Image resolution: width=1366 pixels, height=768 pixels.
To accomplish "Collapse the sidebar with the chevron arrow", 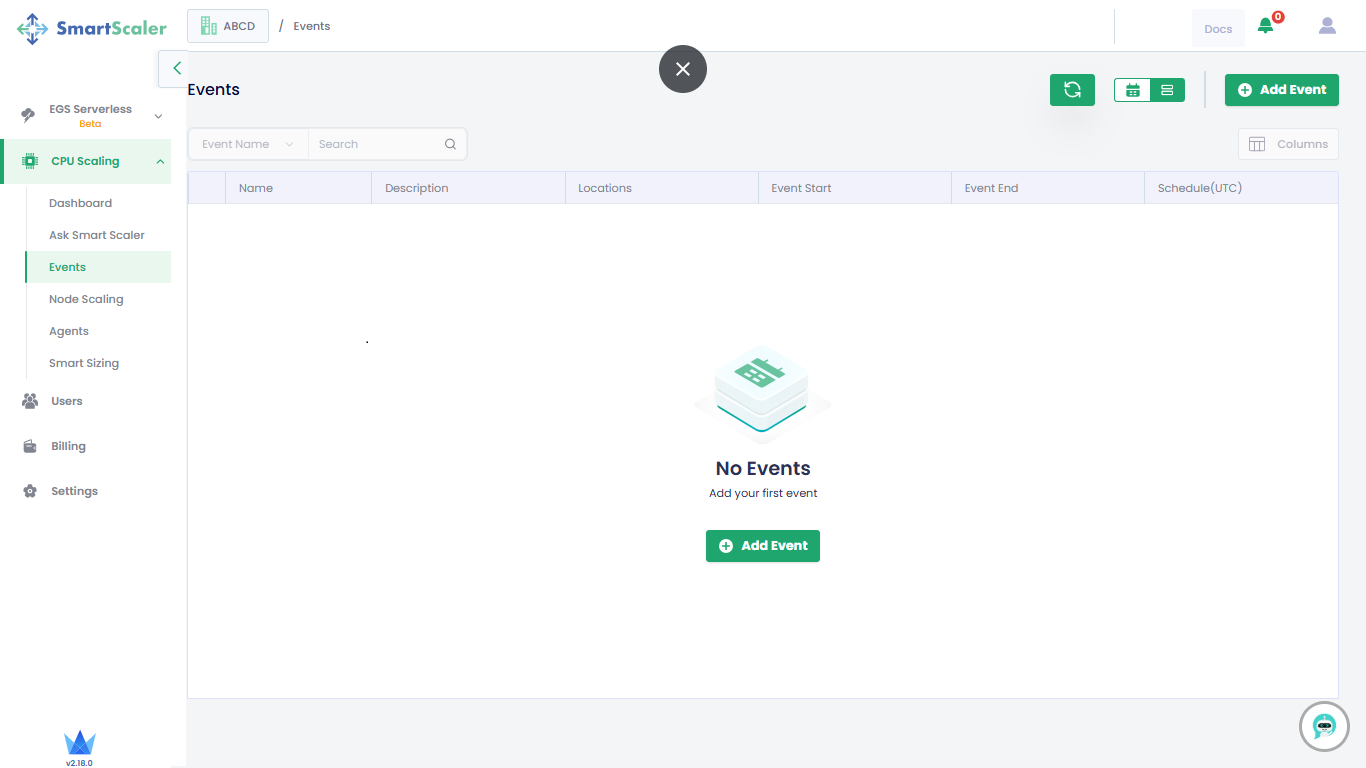I will (x=176, y=69).
